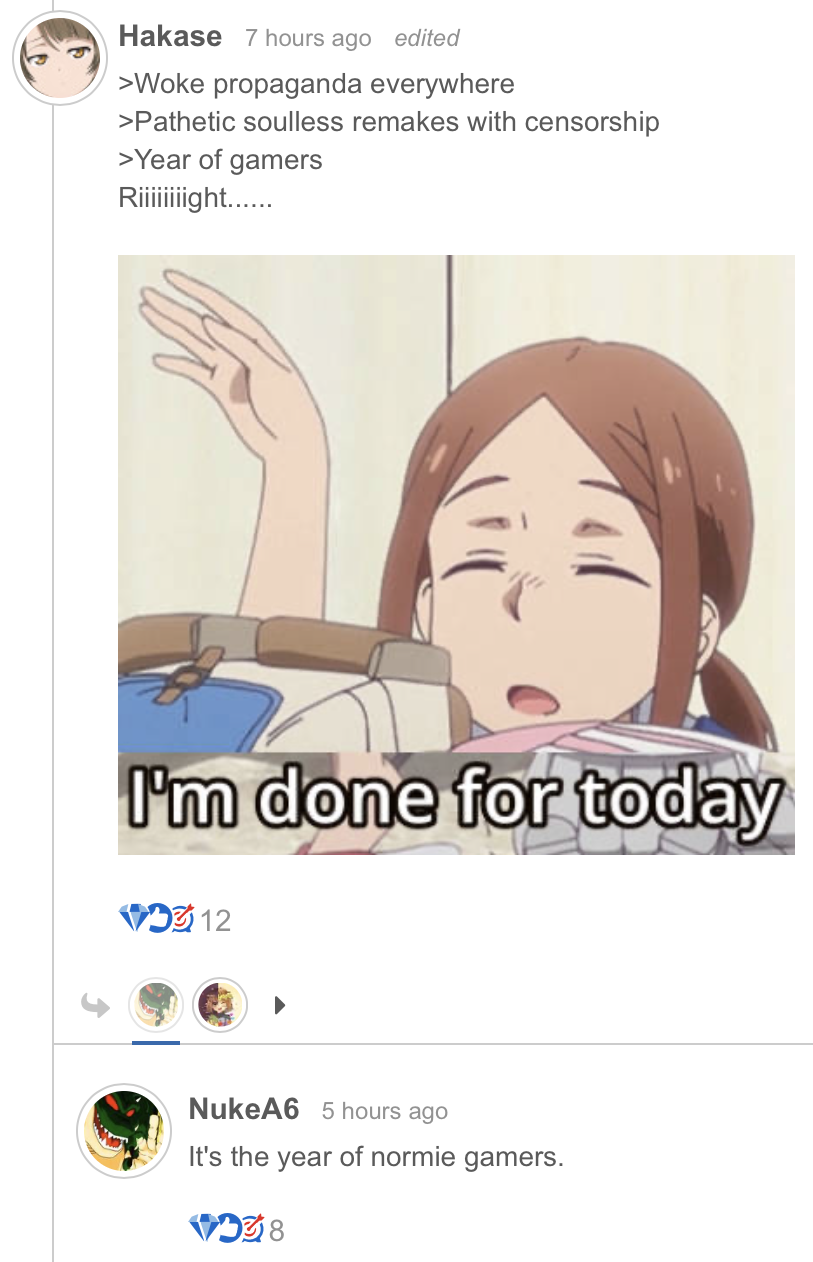This screenshot has width=813, height=1262.
Task: View edit history via "edited" label
Action: (426, 39)
